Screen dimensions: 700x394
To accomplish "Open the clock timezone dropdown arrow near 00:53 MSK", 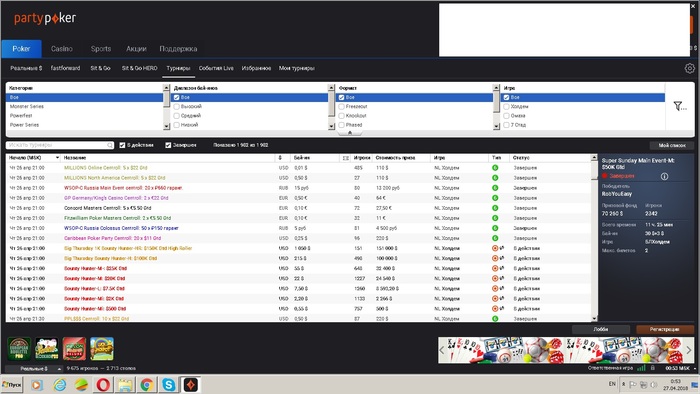I will pos(695,369).
